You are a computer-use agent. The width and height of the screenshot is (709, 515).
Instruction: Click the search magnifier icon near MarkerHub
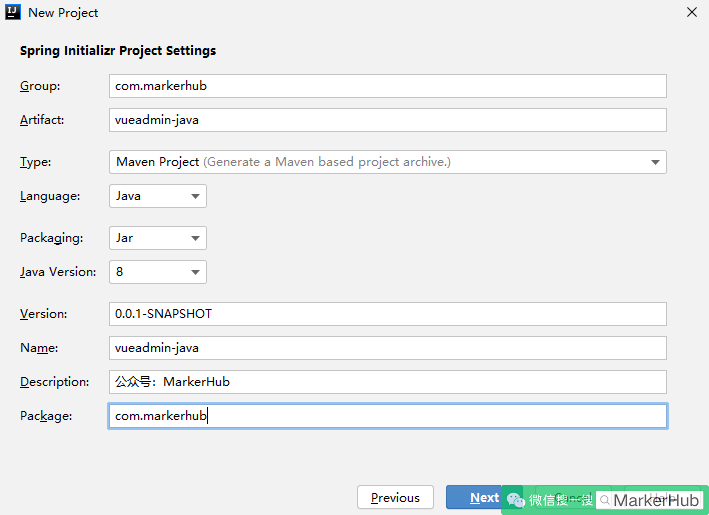(605, 500)
